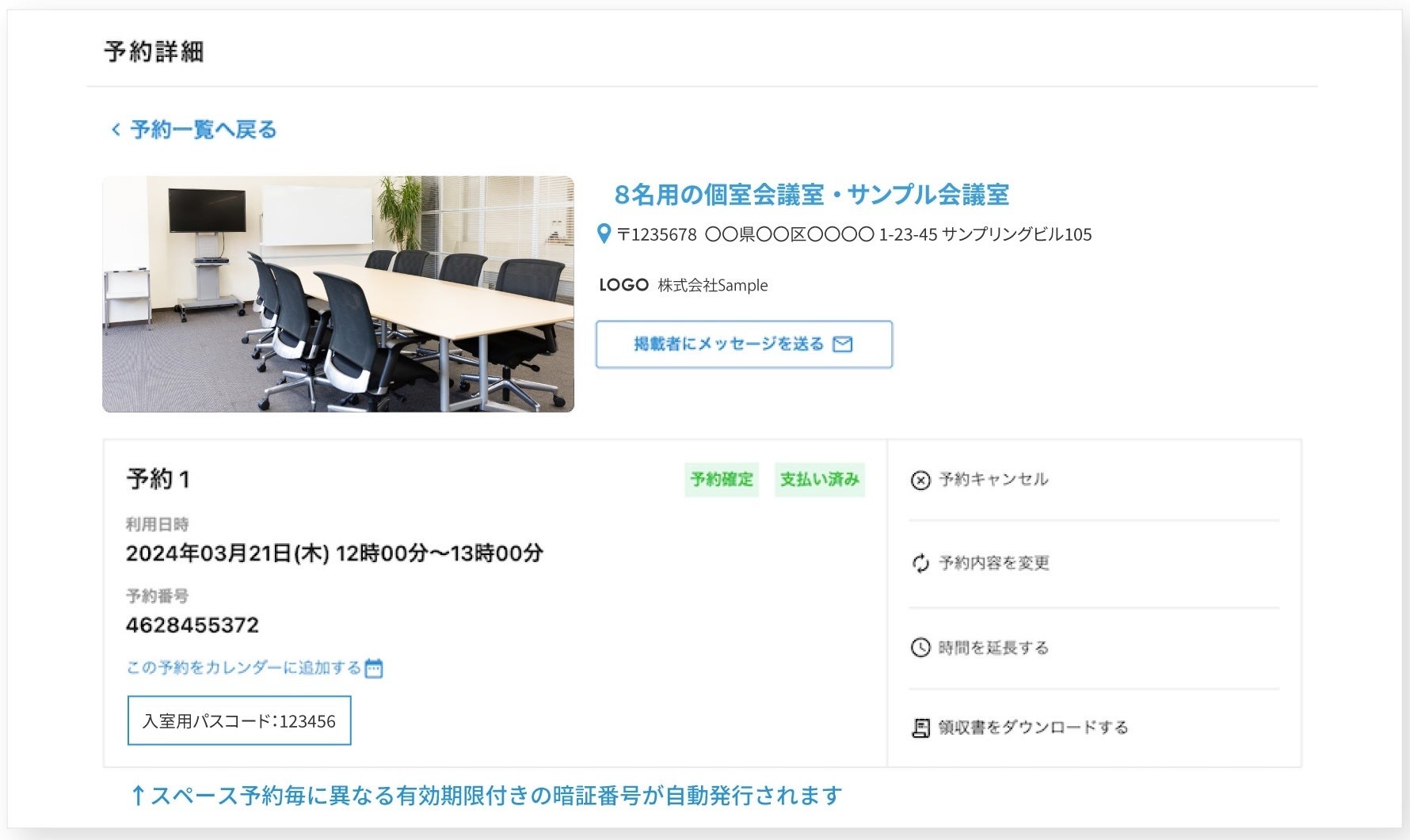Click the calendar icon beside add-to-calendar link
Image resolution: width=1410 pixels, height=840 pixels.
(x=374, y=668)
